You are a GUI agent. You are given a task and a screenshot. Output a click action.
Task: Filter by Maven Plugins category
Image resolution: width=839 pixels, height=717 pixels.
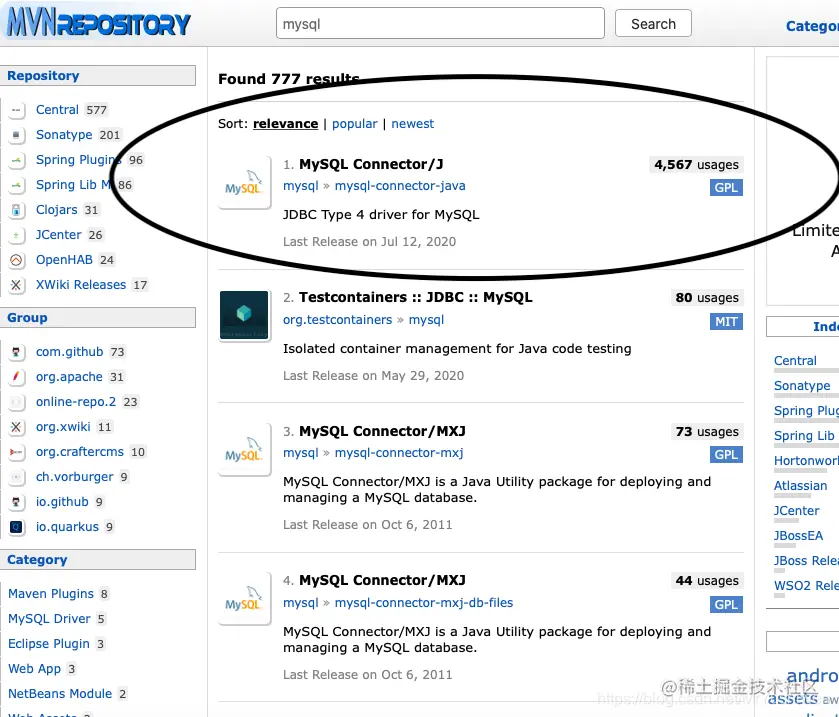(x=51, y=593)
